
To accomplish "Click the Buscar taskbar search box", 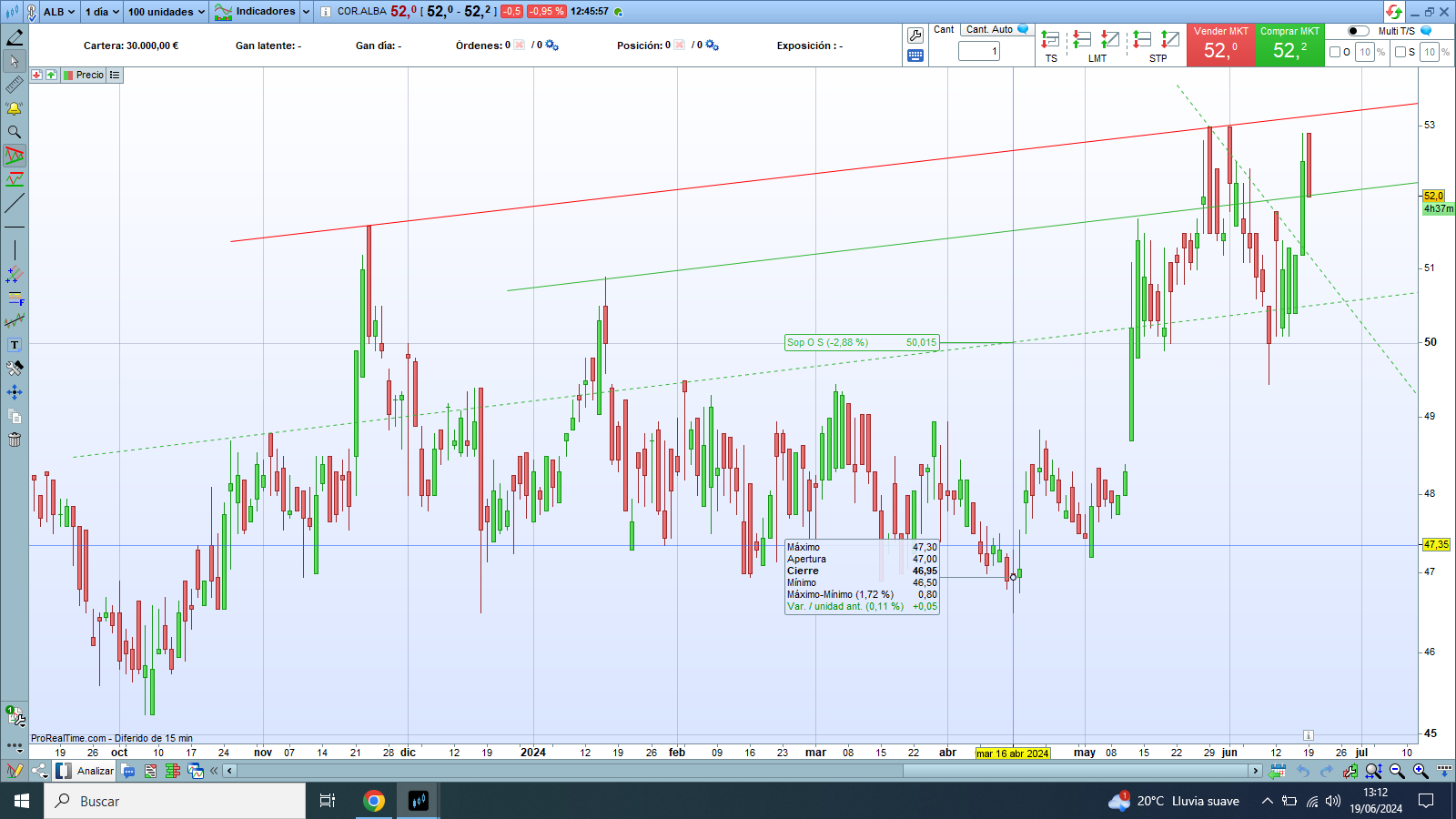I will click(175, 801).
